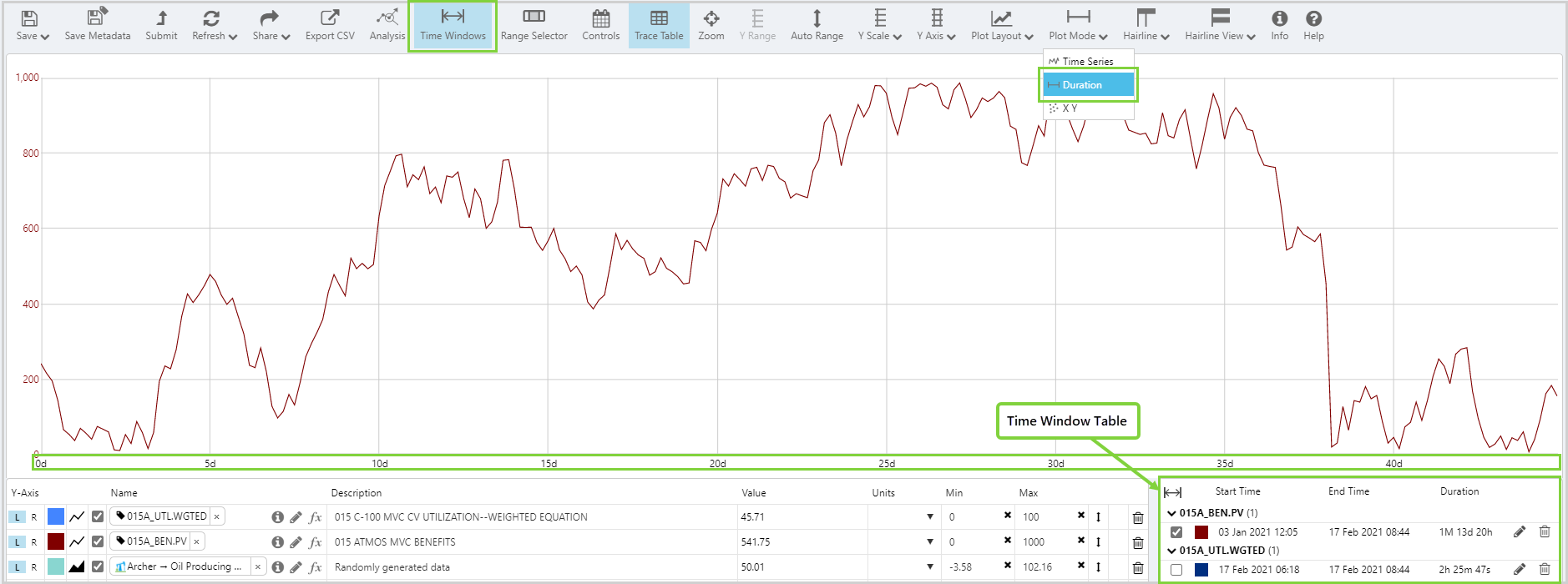Delete the 015A_BEN.PV trace row
This screenshot has height=584, width=1568.
1137,542
